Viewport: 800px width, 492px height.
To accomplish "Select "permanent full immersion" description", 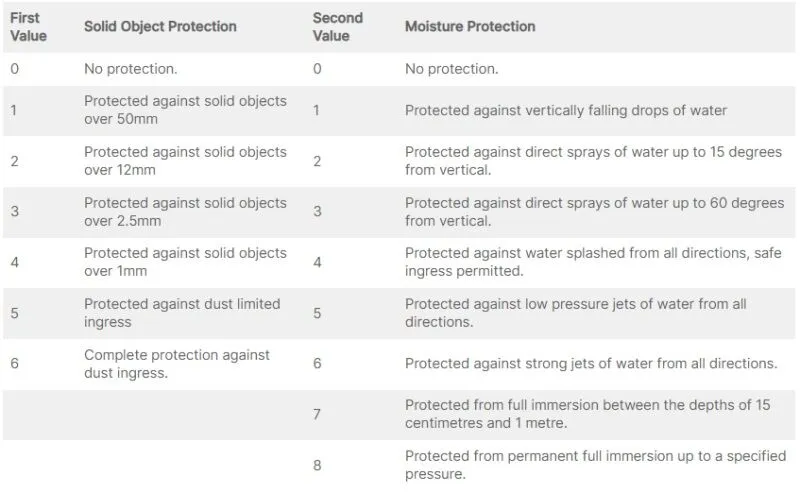I will [x=595, y=465].
